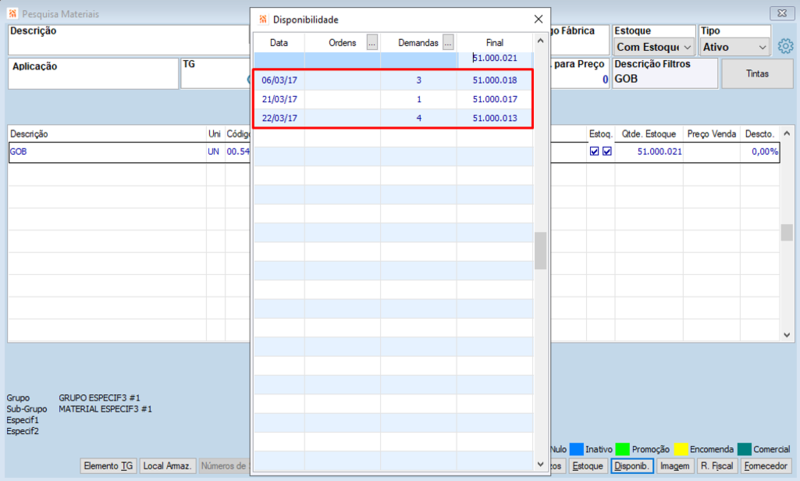The width and height of the screenshot is (800, 481).
Task: Click the Descrição grid column header
Action: [107, 134]
